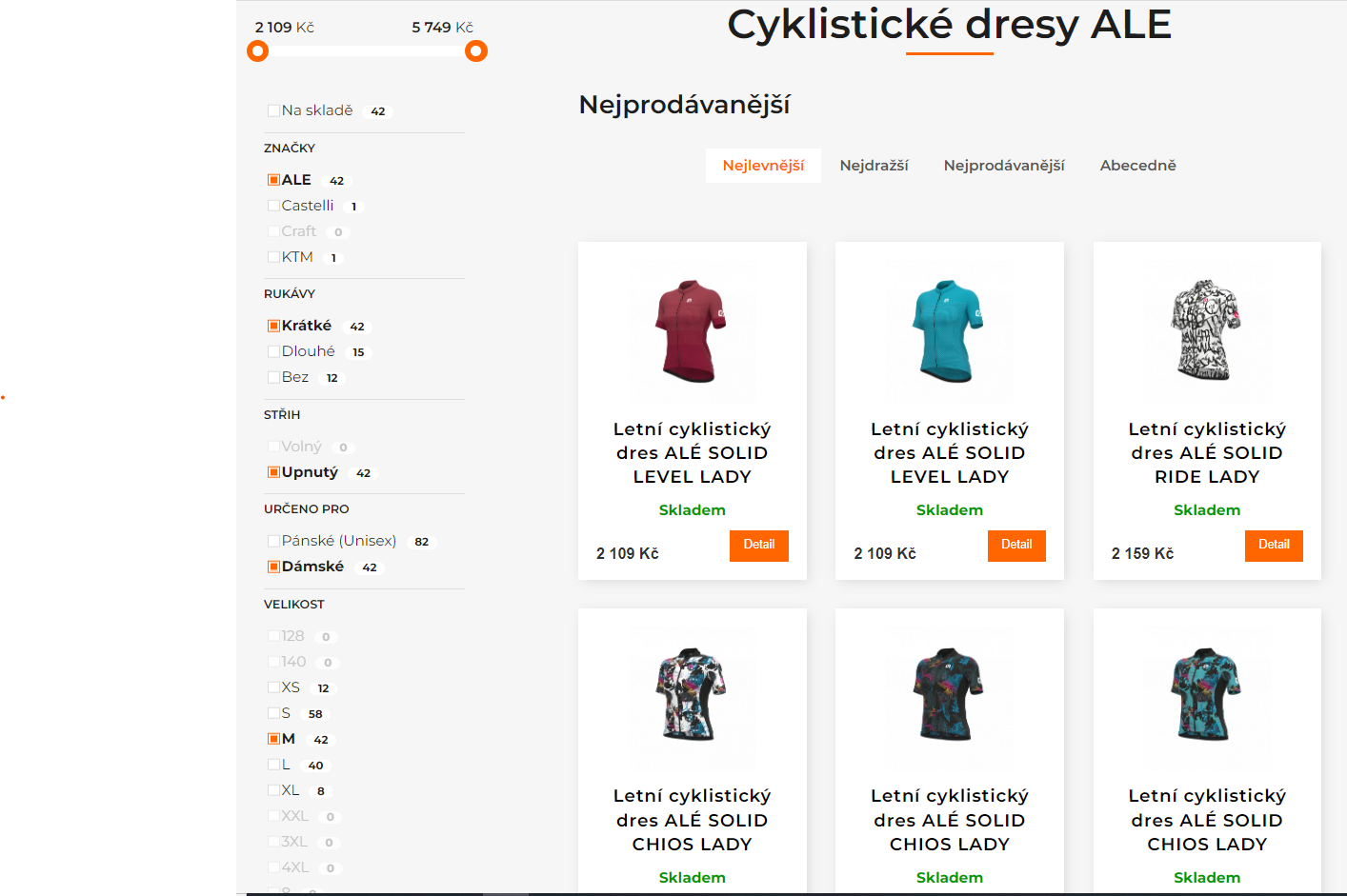The width and height of the screenshot is (1347, 896).
Task: Open burgundy jersey's SOLID LEVEL LADY title link
Action: (693, 453)
